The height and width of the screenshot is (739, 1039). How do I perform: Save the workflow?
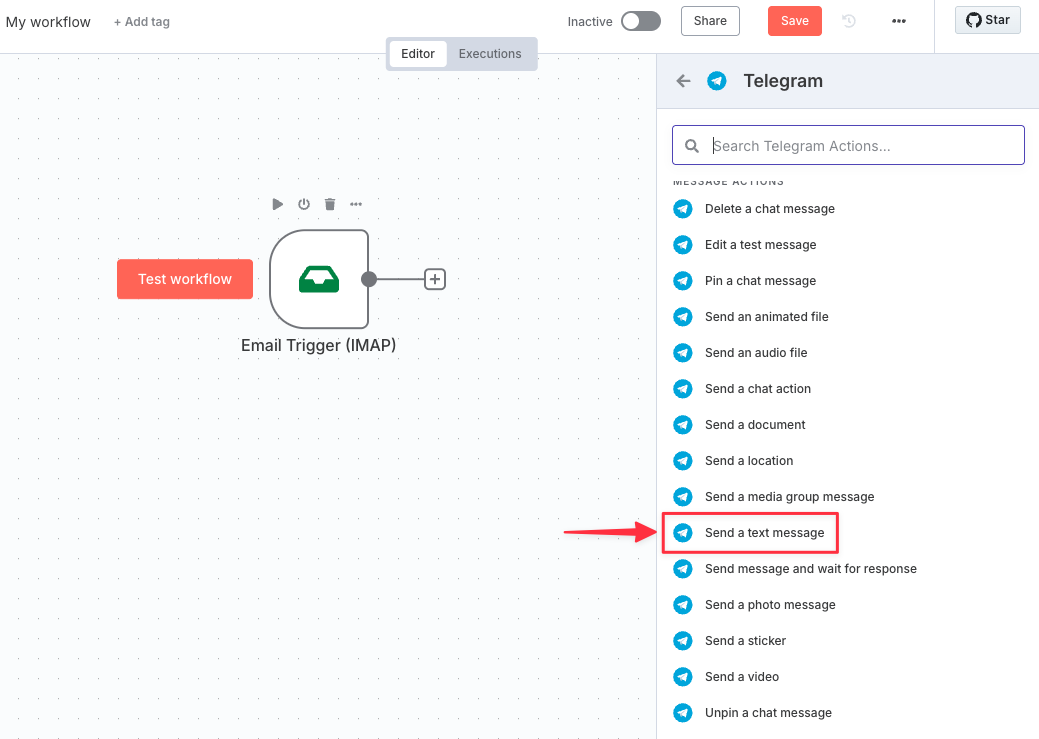794,21
